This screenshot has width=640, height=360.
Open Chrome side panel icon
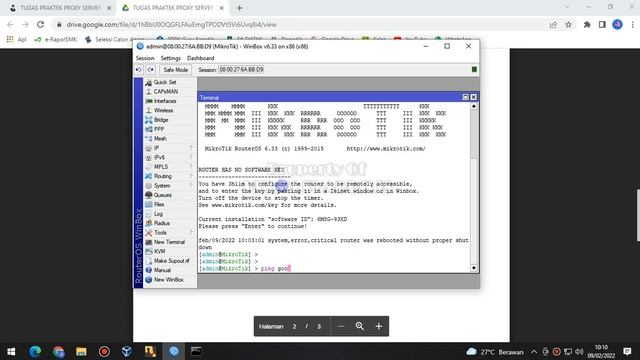[x=602, y=24]
